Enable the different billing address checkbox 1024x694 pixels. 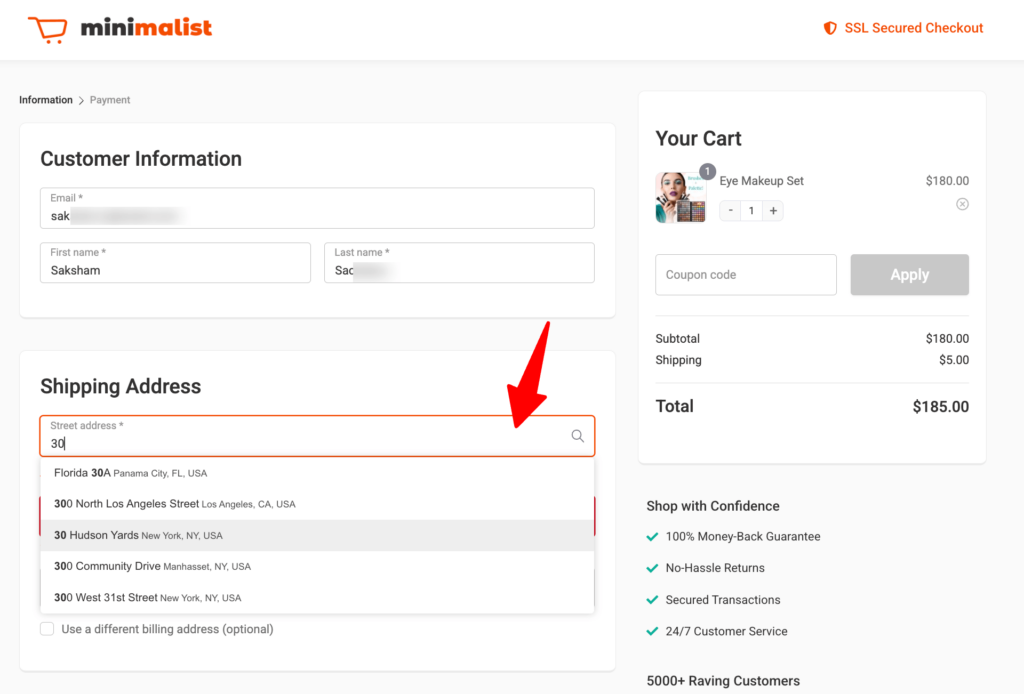(x=47, y=629)
